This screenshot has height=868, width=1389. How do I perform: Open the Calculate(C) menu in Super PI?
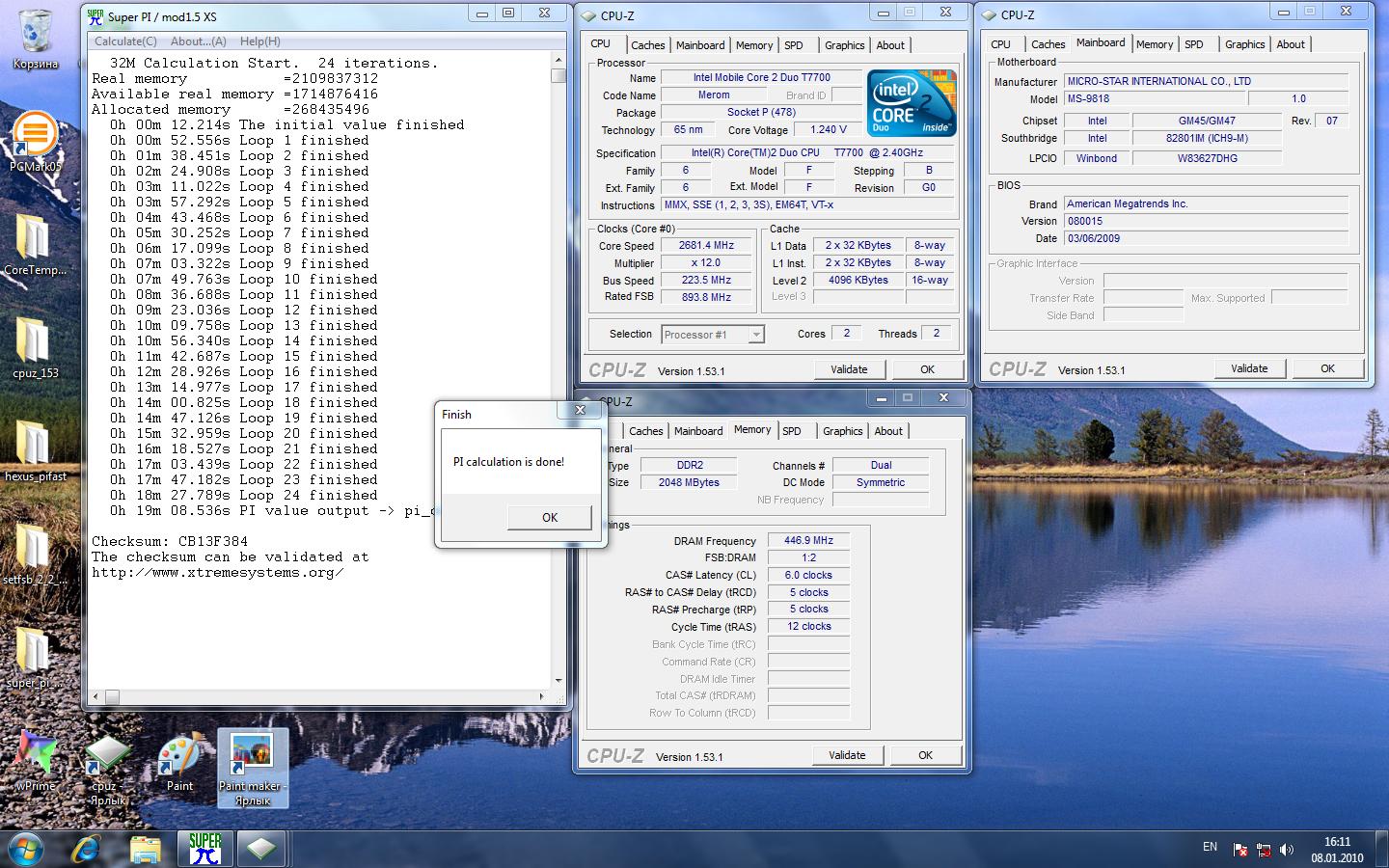pos(125,41)
